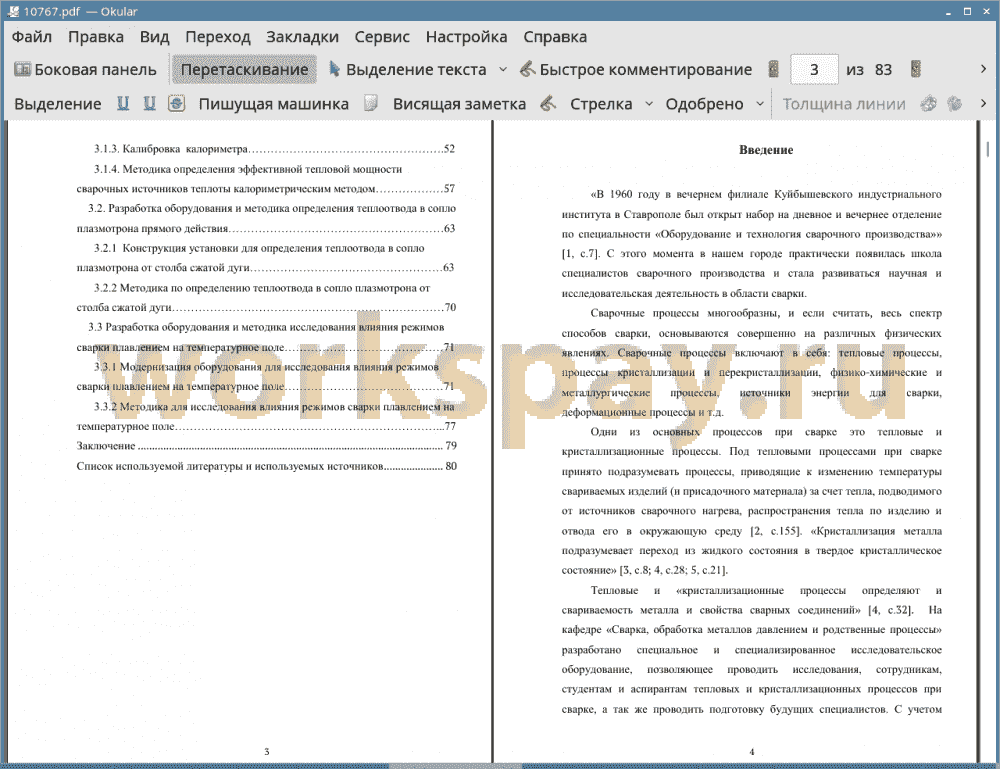Choose the Выделение highlighter annotation

tap(57, 104)
